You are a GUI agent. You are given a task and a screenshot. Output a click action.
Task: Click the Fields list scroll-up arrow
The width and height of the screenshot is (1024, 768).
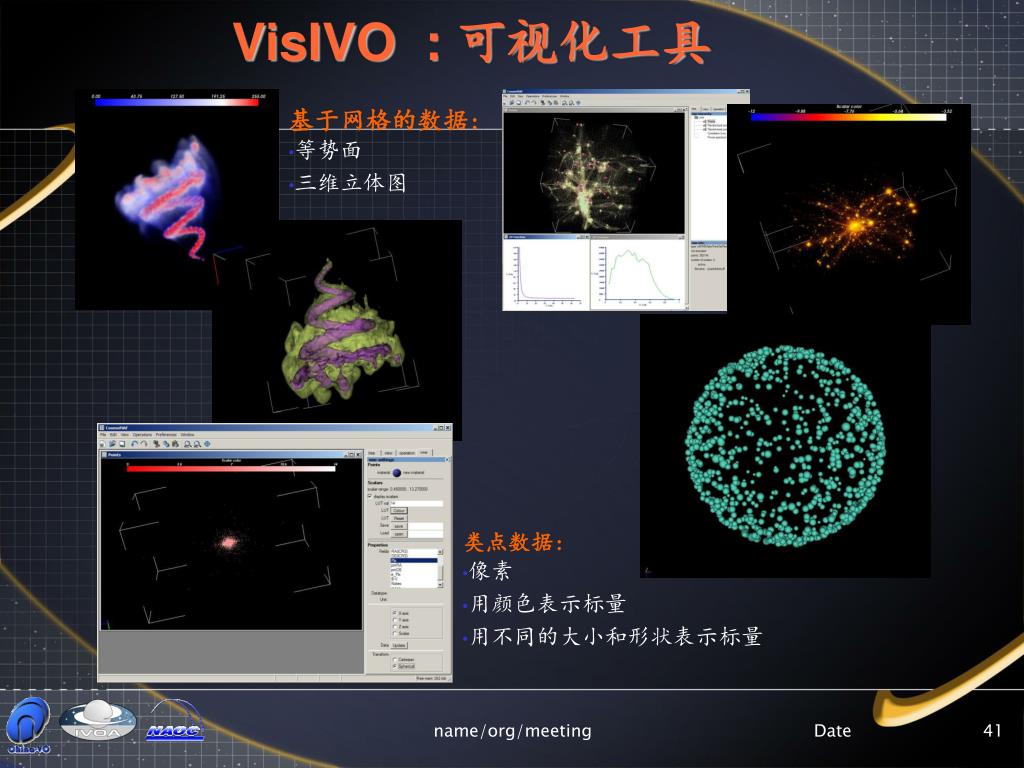tap(440, 552)
